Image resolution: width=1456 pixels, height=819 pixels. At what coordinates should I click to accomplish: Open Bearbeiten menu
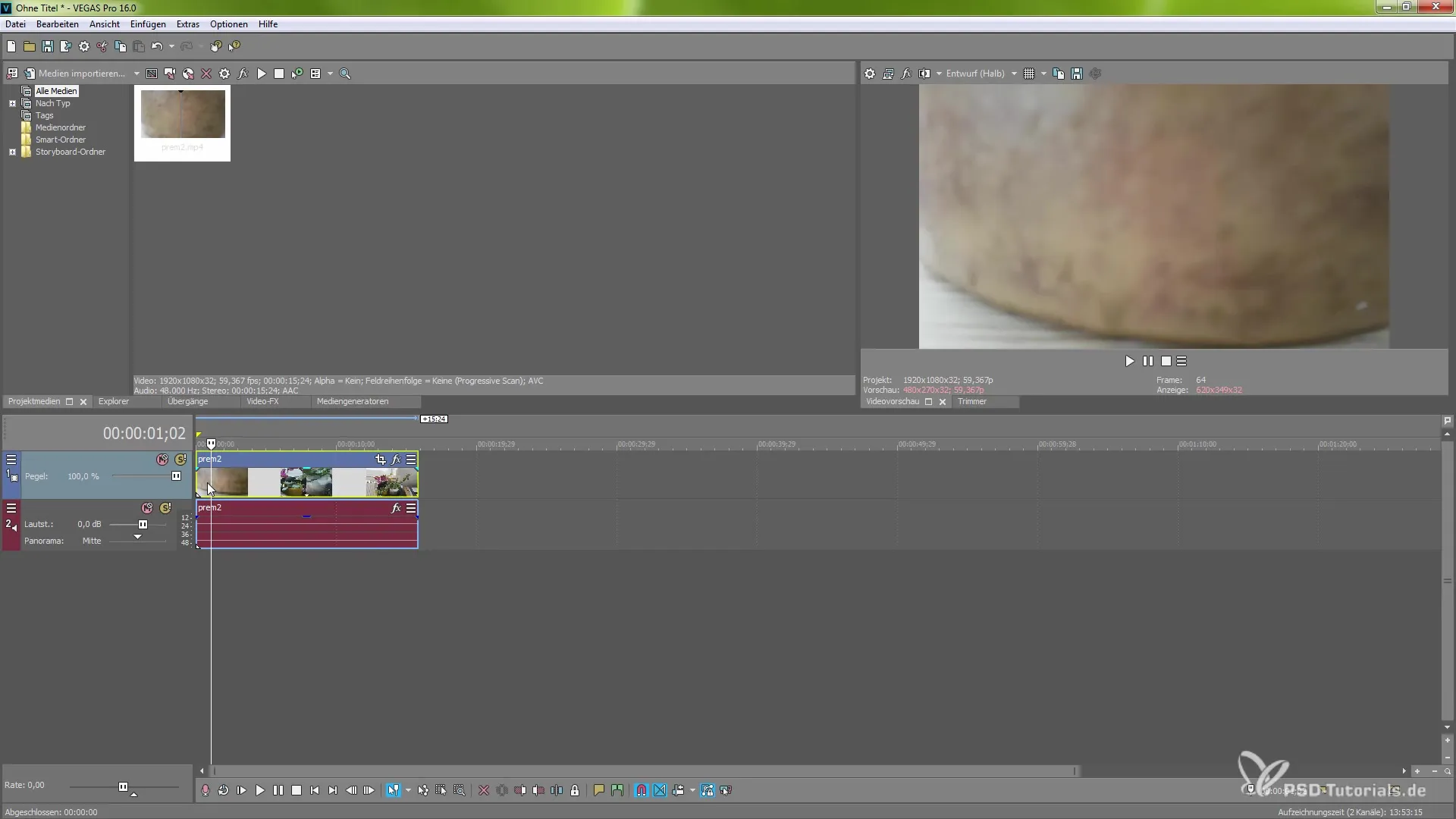[x=58, y=24]
